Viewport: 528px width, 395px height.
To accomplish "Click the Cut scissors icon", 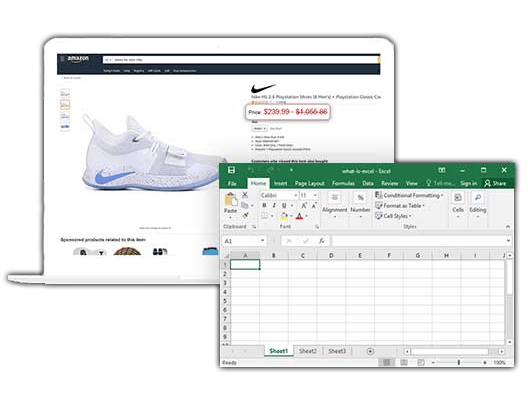I will (x=245, y=195).
